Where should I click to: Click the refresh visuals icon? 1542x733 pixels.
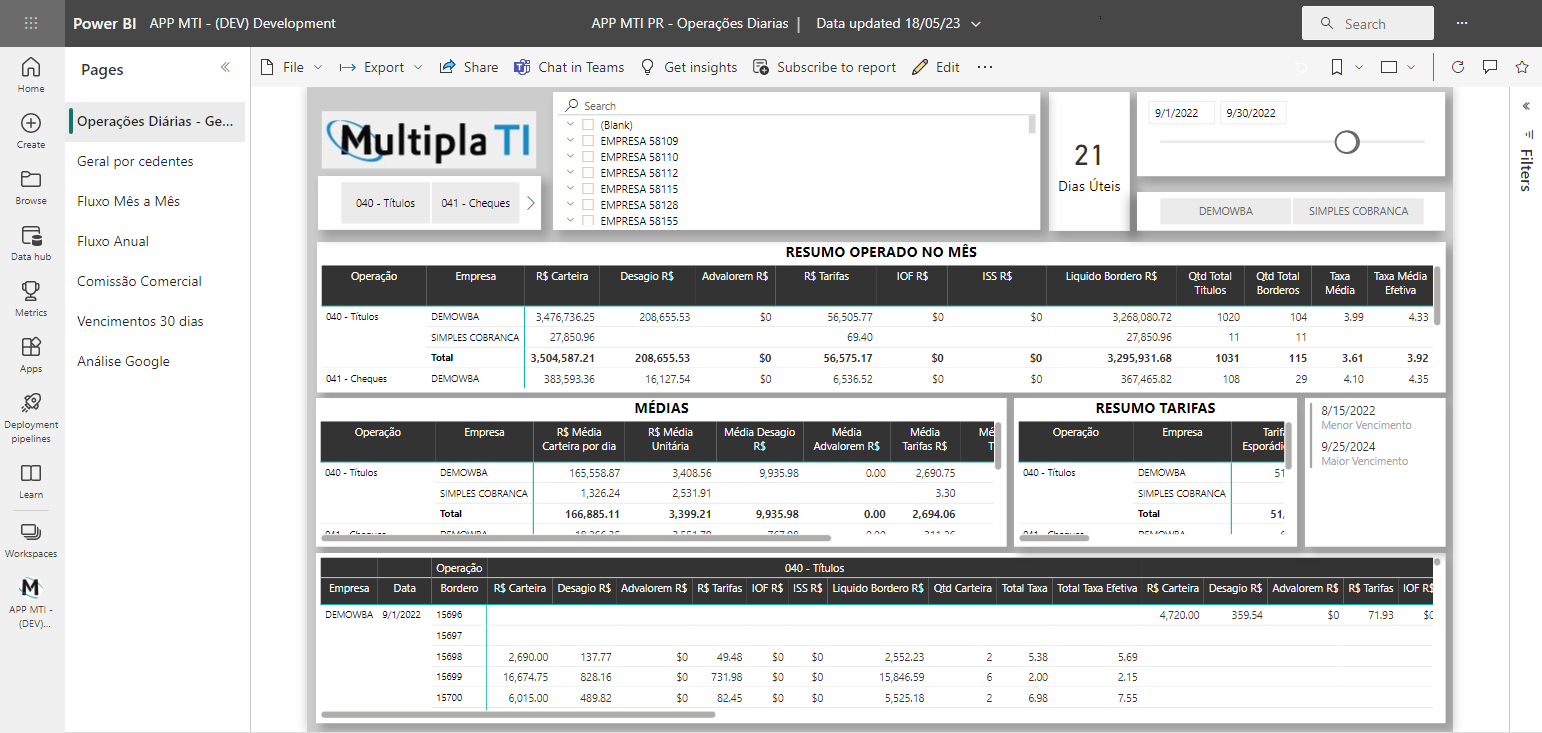1457,67
